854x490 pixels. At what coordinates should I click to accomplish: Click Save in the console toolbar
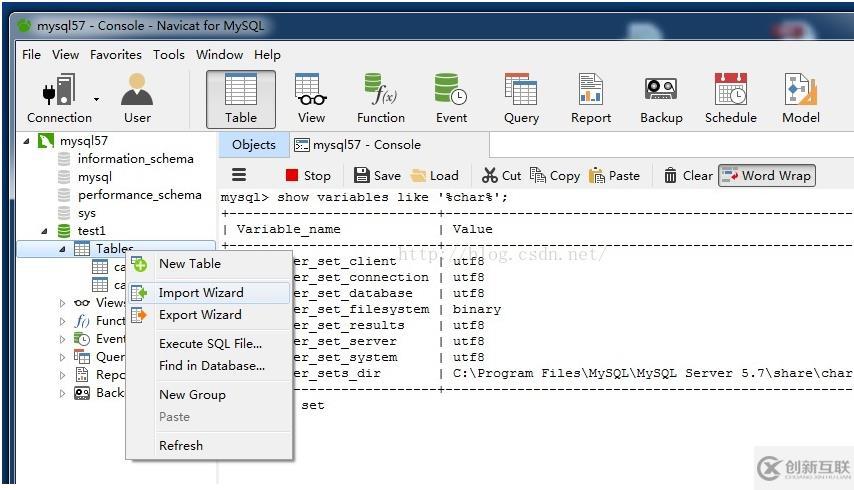click(377, 175)
